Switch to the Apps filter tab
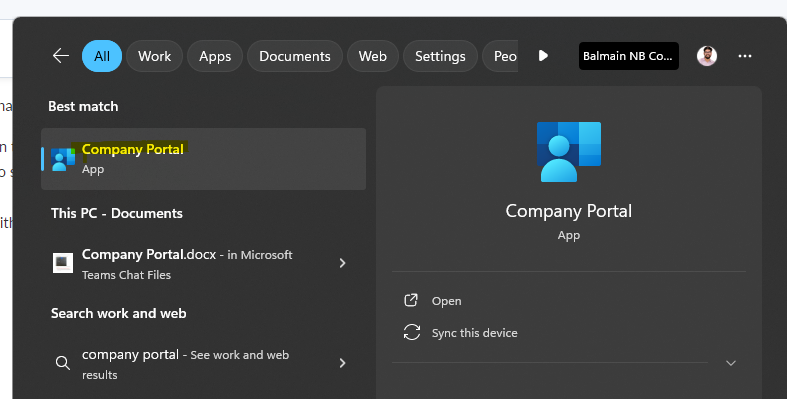 215,56
